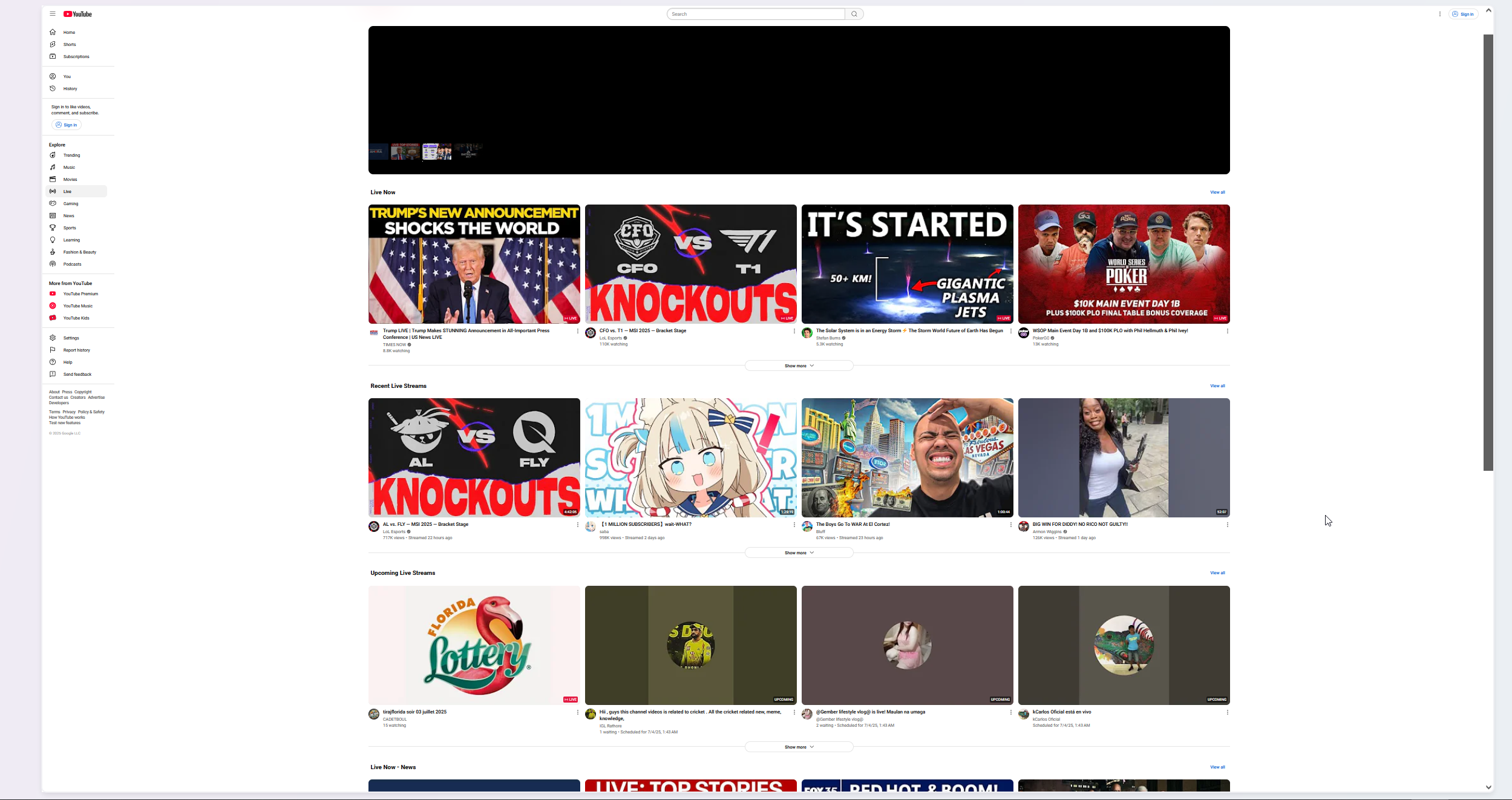Open options menu for WSOP Main Event video
Viewport: 1512px width, 800px height.
[1227, 331]
